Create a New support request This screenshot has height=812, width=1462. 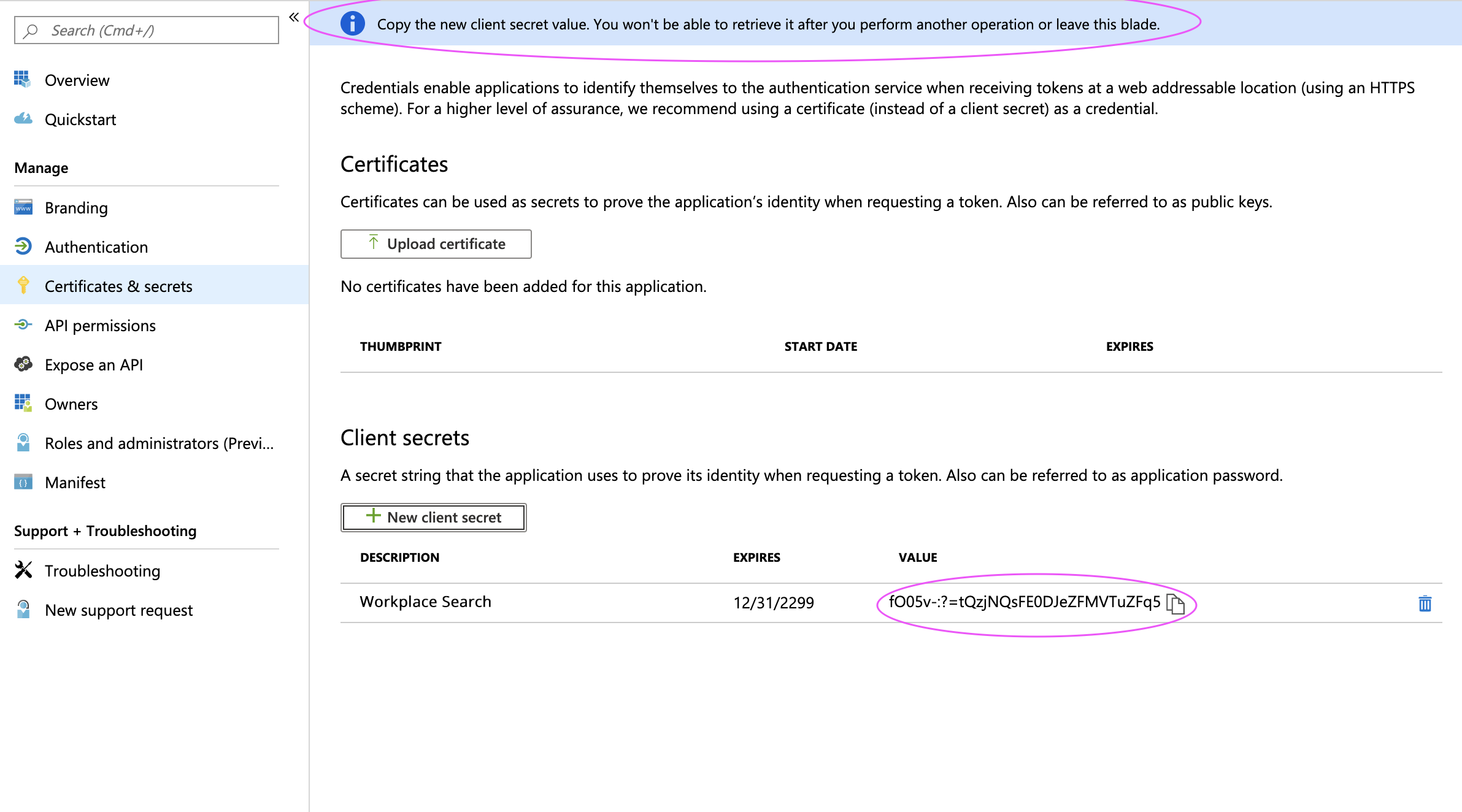(118, 610)
